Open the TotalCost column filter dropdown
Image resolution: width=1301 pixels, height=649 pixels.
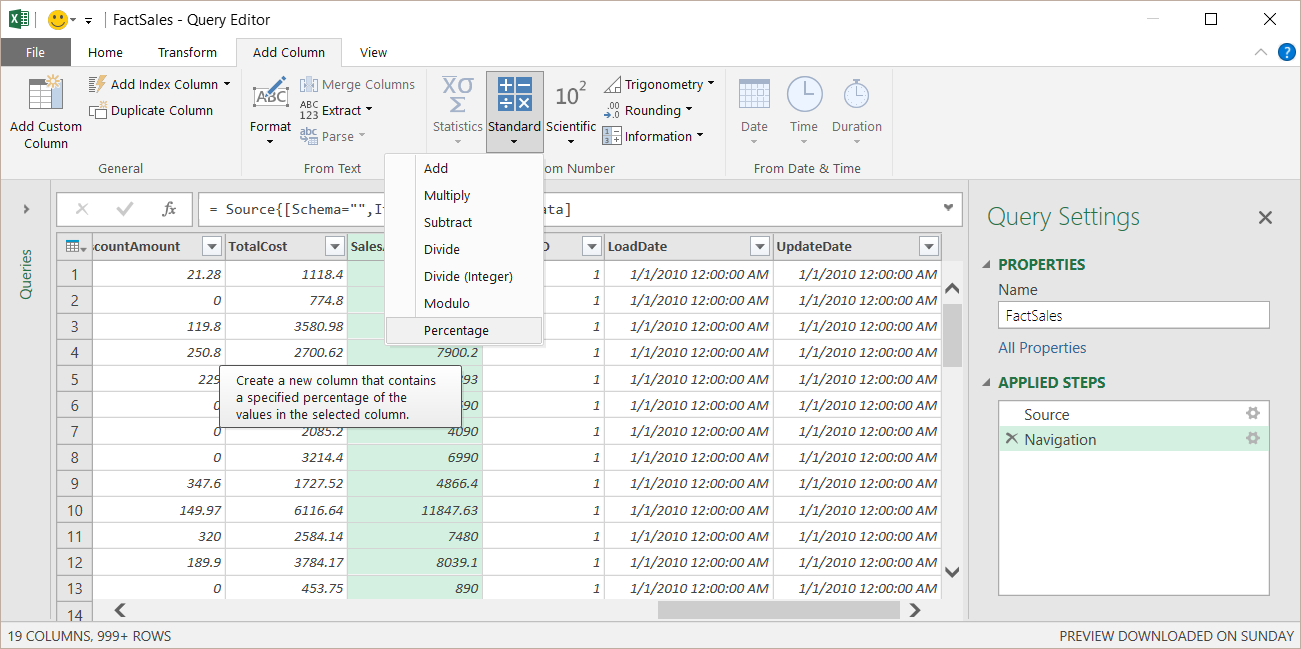pos(334,247)
